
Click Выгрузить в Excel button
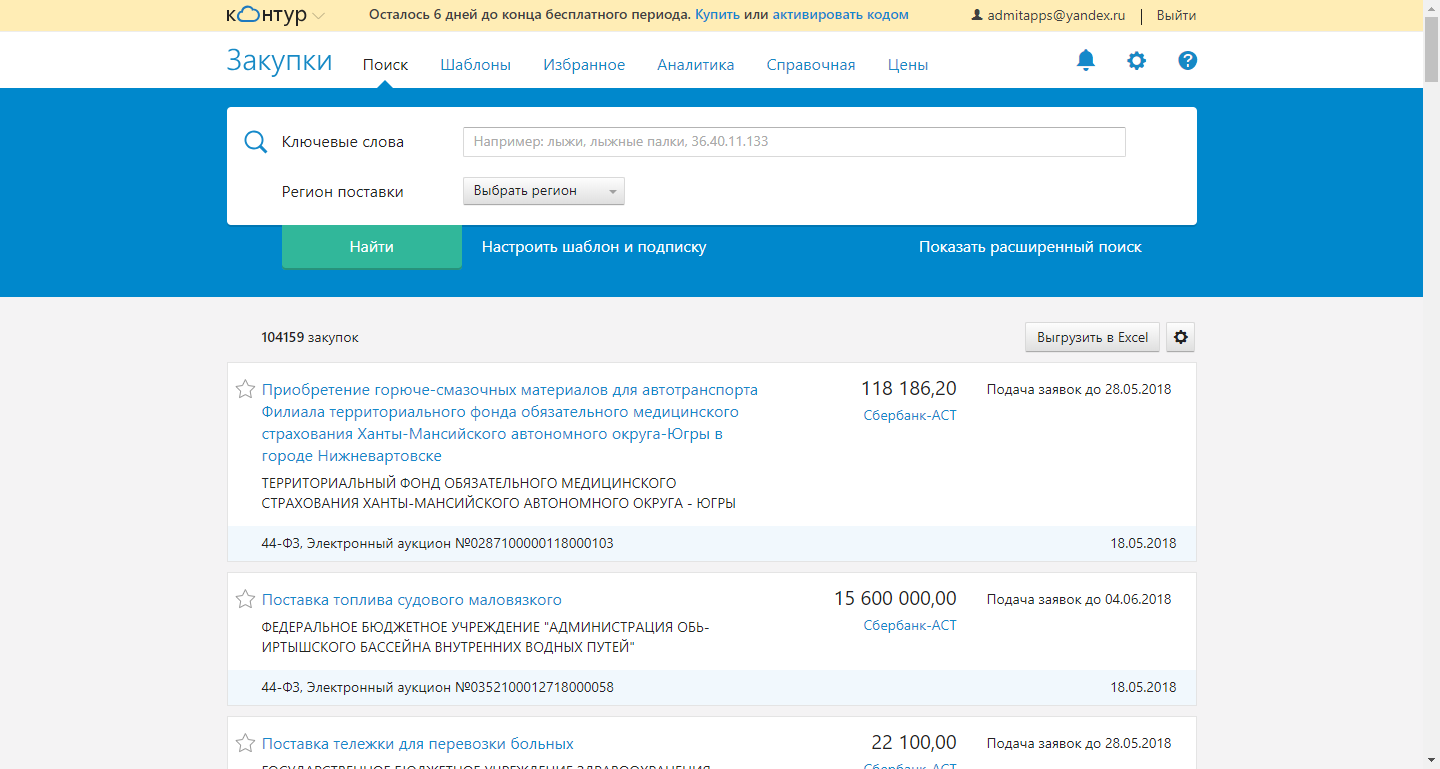click(1092, 338)
